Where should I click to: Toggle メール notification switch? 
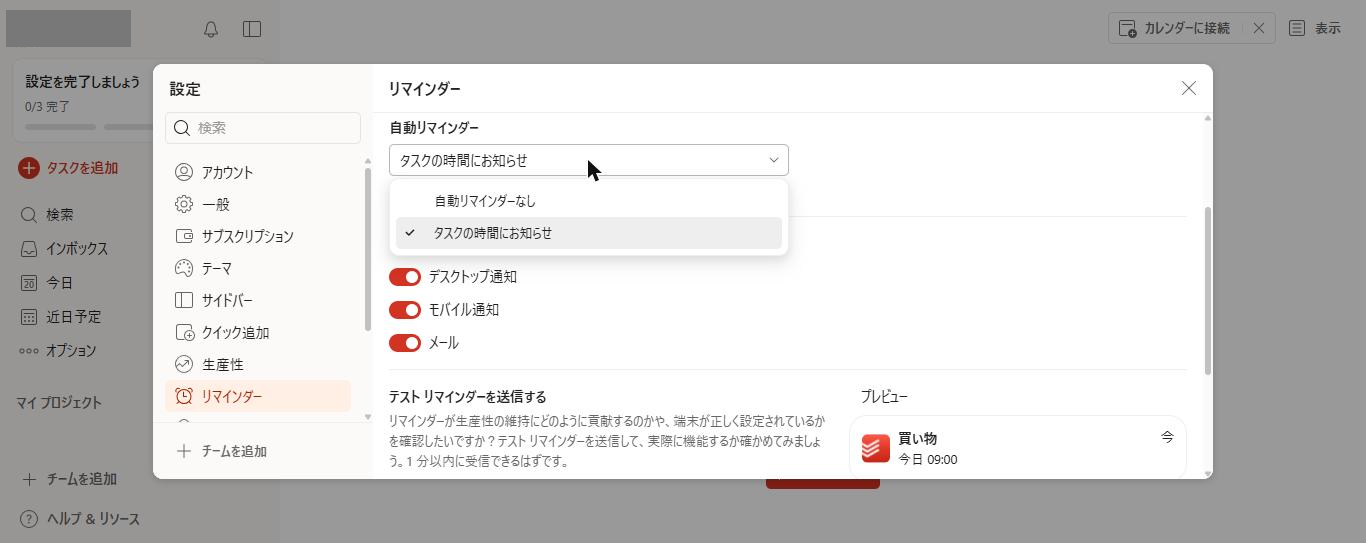[x=405, y=343]
